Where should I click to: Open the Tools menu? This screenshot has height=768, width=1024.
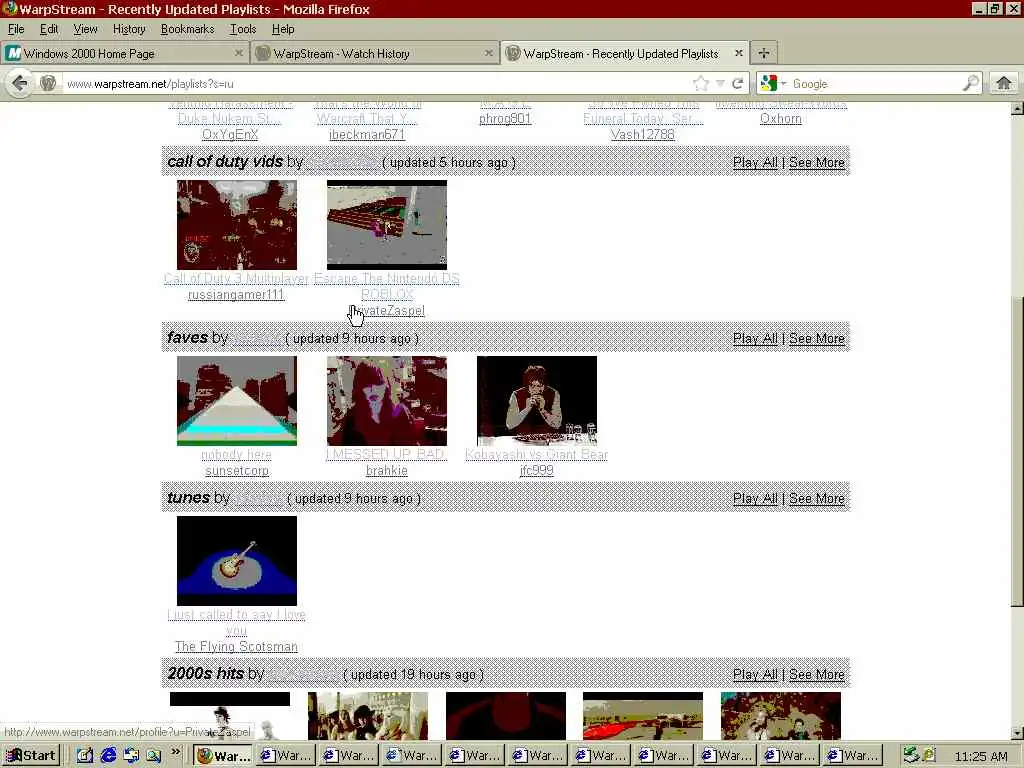243,29
